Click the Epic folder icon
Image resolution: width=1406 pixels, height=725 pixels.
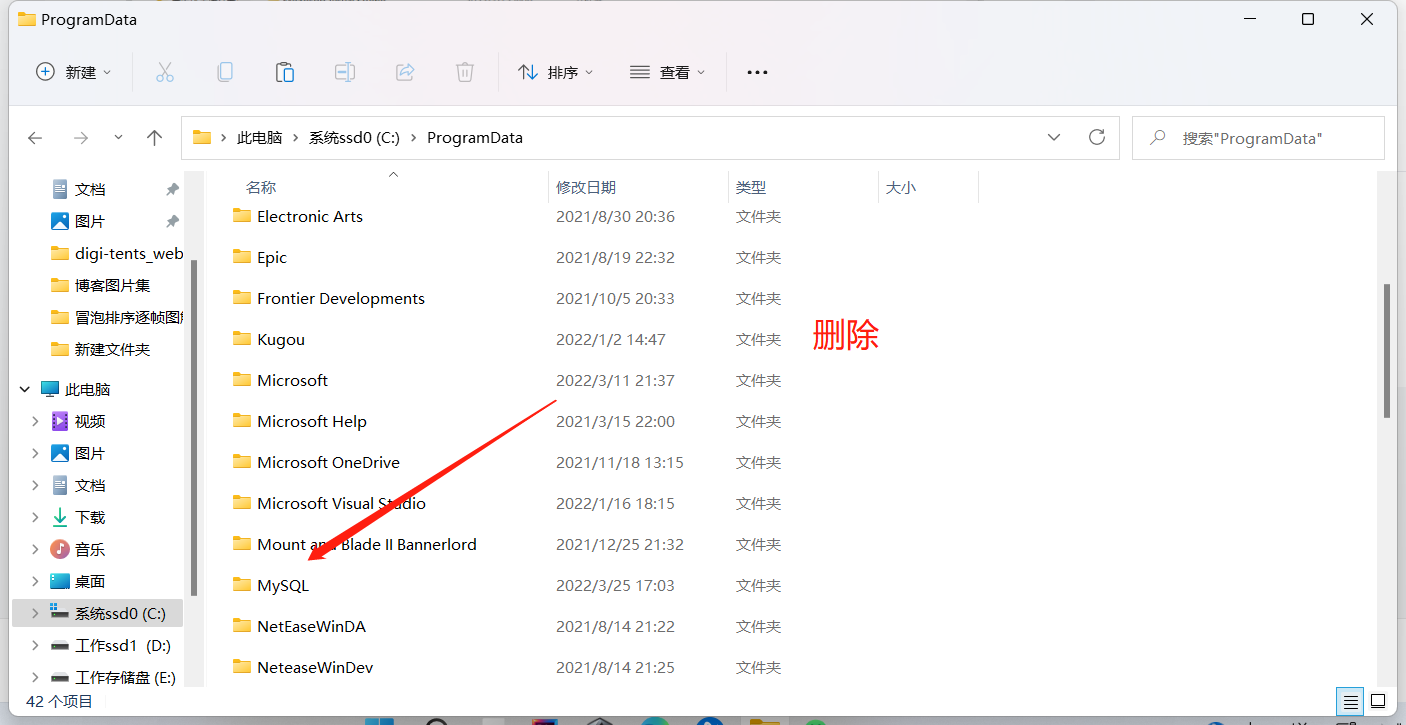tap(242, 257)
